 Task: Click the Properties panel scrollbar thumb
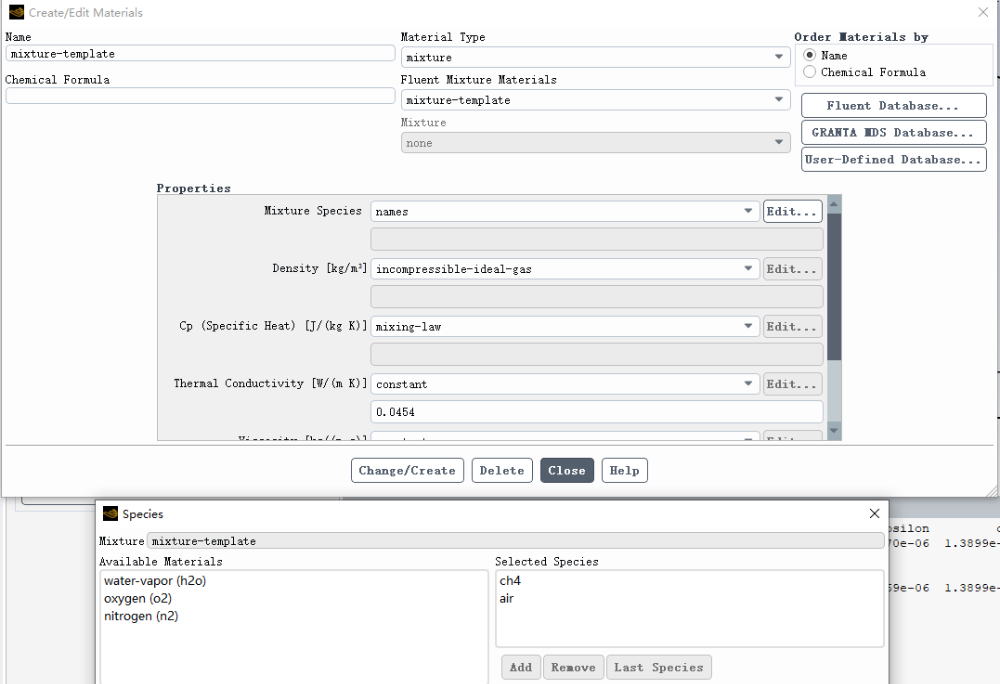(x=834, y=287)
